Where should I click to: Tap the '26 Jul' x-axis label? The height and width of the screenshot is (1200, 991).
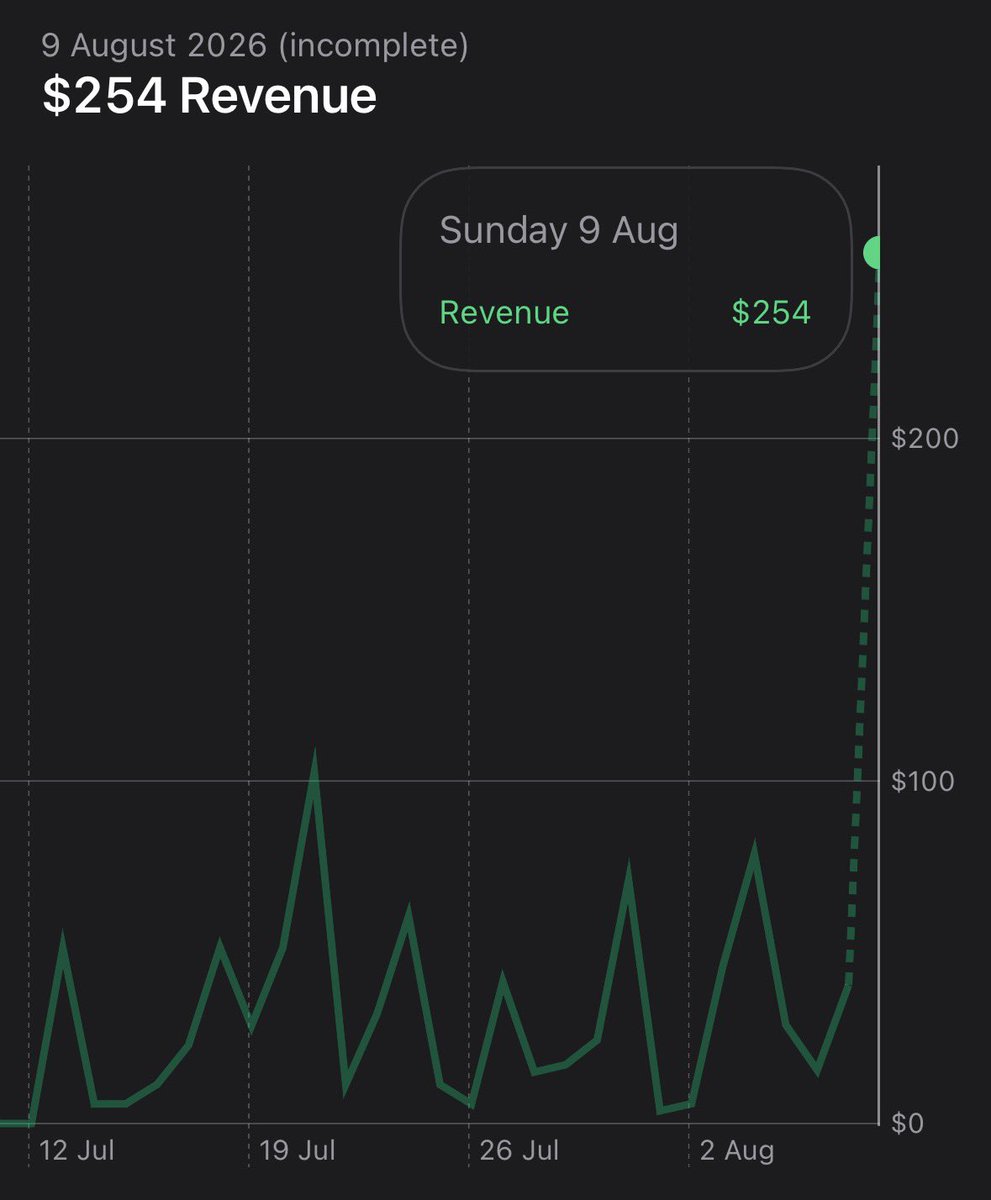(x=519, y=1151)
